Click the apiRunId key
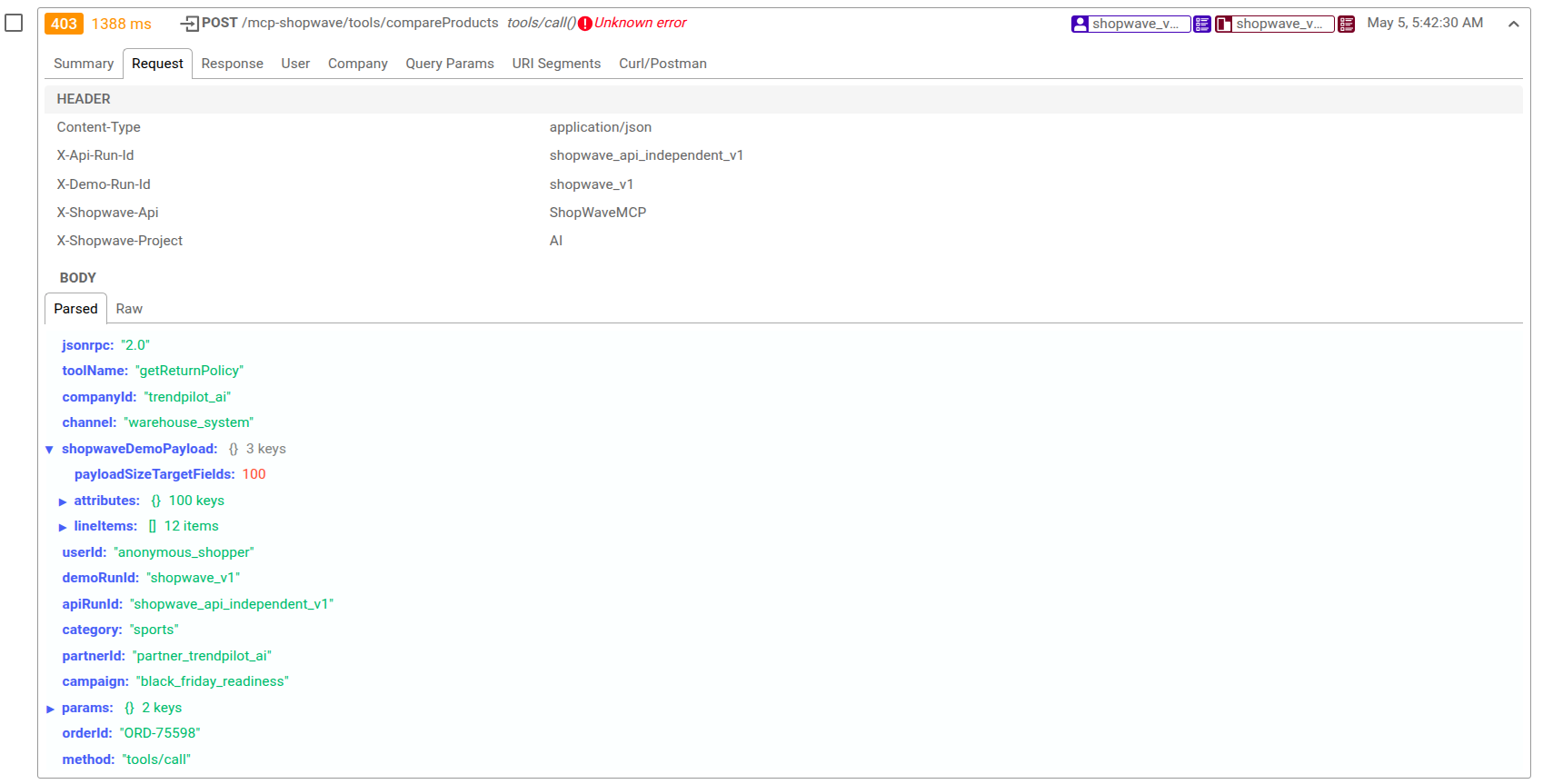 (92, 604)
